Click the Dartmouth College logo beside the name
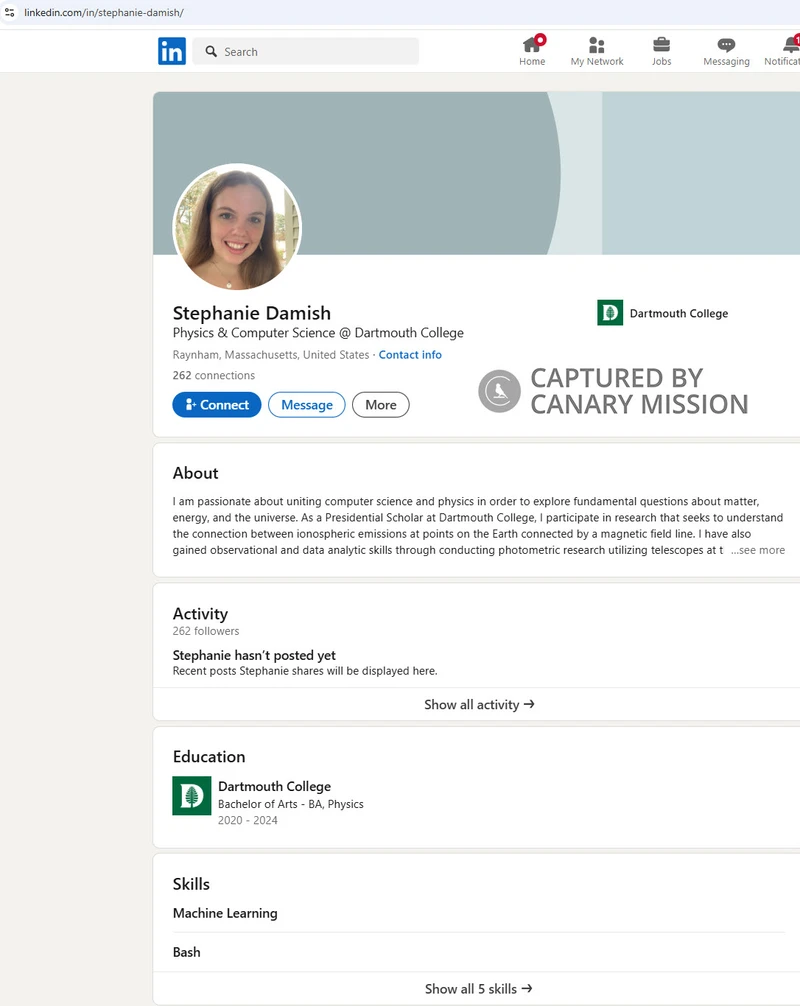 (610, 313)
